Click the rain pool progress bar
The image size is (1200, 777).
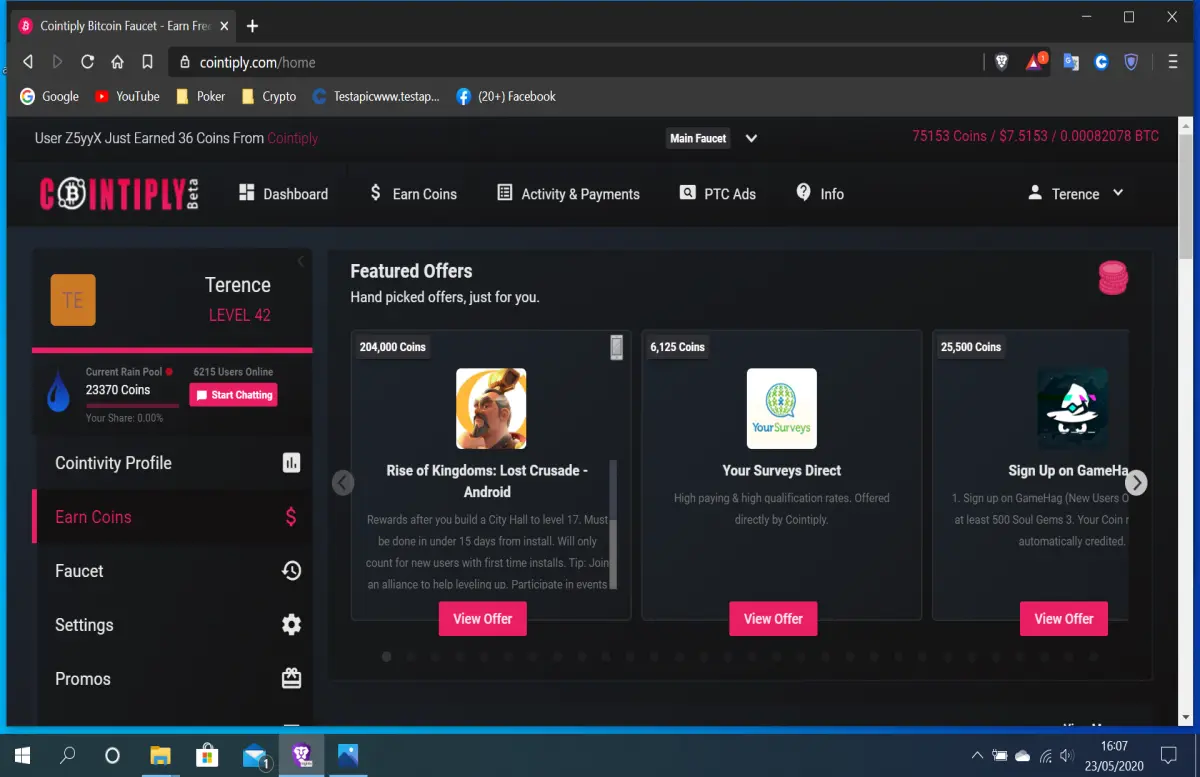click(x=133, y=405)
